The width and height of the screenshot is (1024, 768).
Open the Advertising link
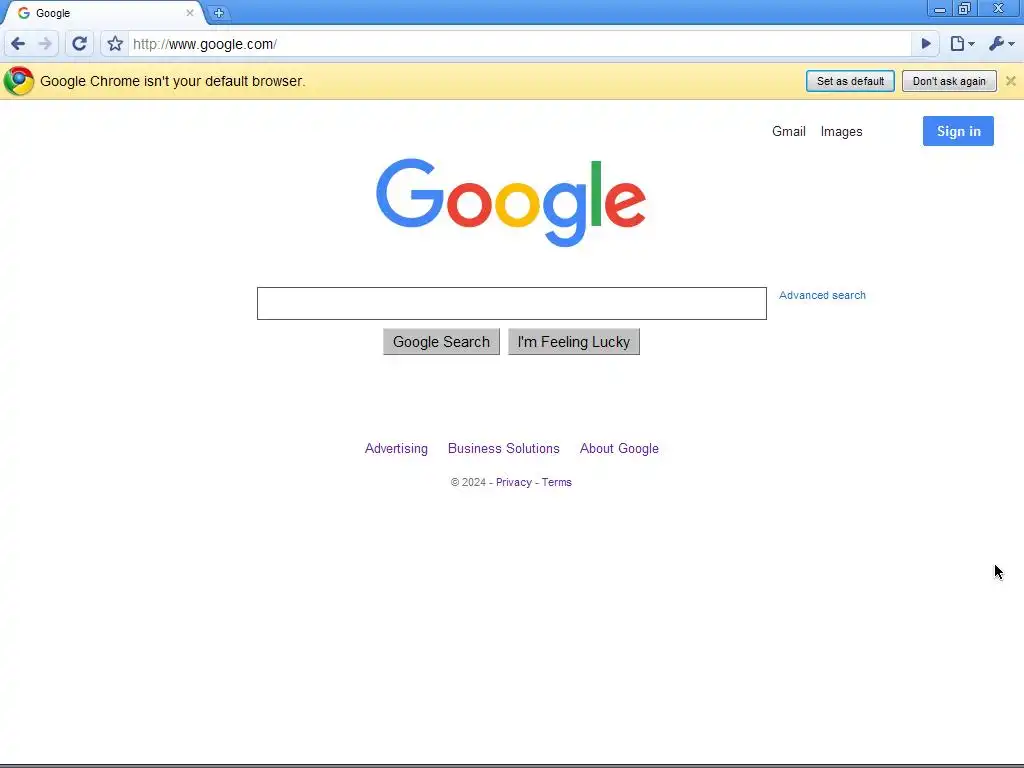tap(396, 449)
